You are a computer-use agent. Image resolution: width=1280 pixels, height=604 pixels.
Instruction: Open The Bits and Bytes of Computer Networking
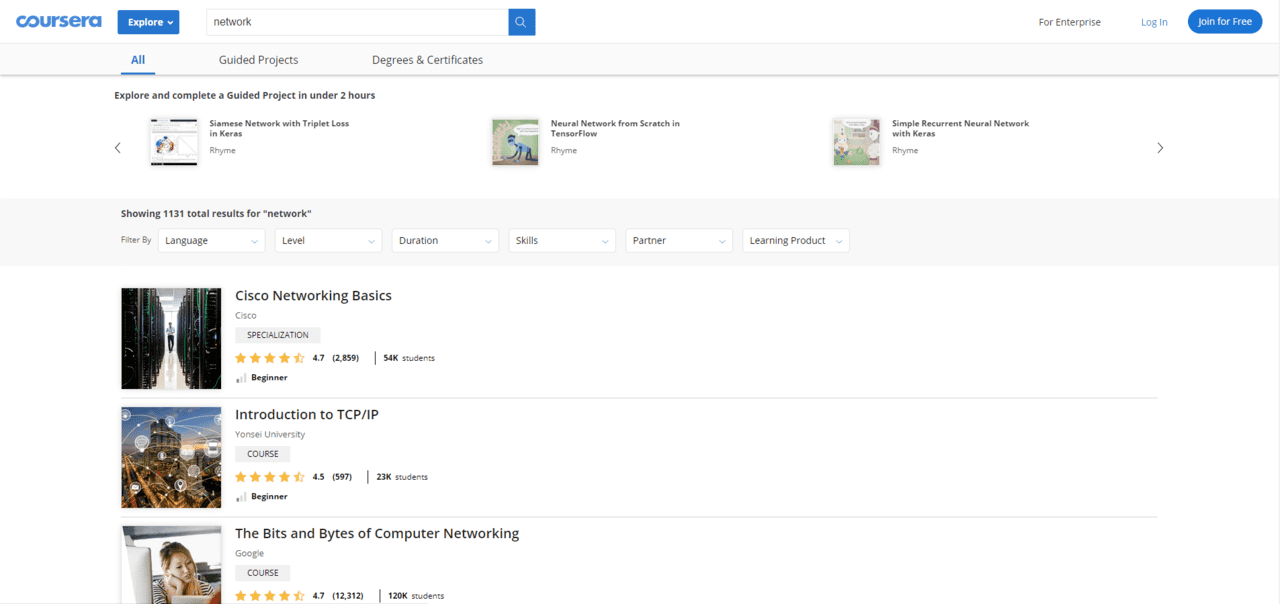(x=377, y=534)
